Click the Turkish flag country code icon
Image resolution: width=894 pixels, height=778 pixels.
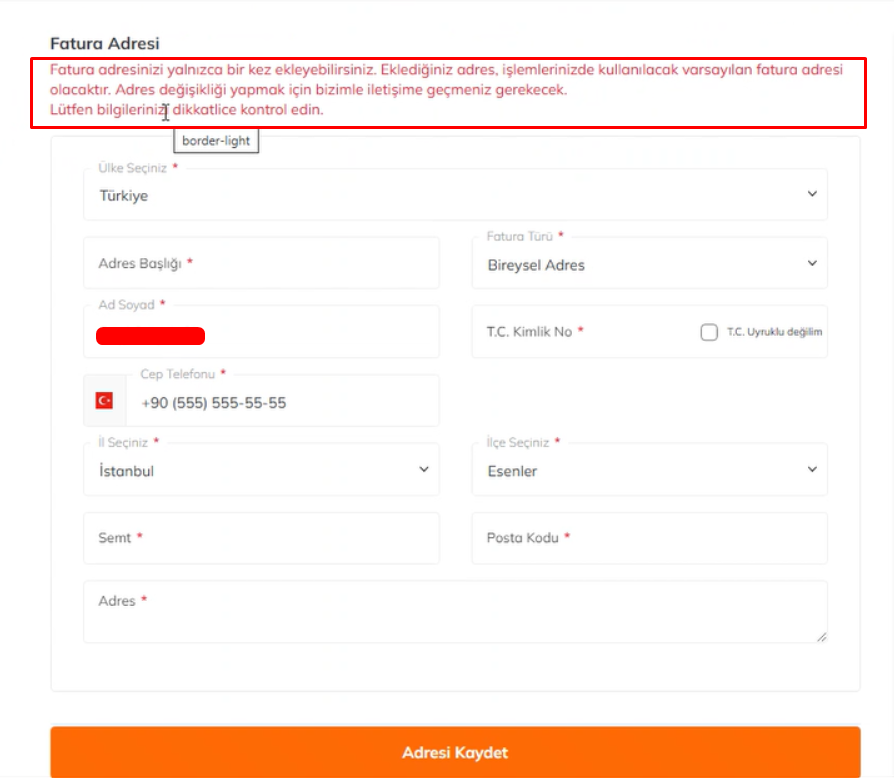tap(104, 401)
